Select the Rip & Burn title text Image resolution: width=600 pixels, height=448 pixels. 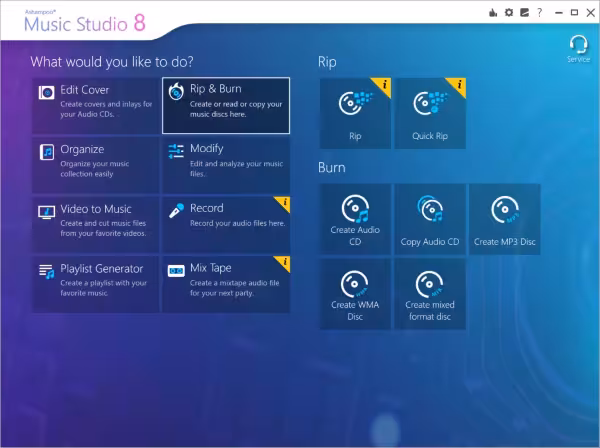[216, 89]
